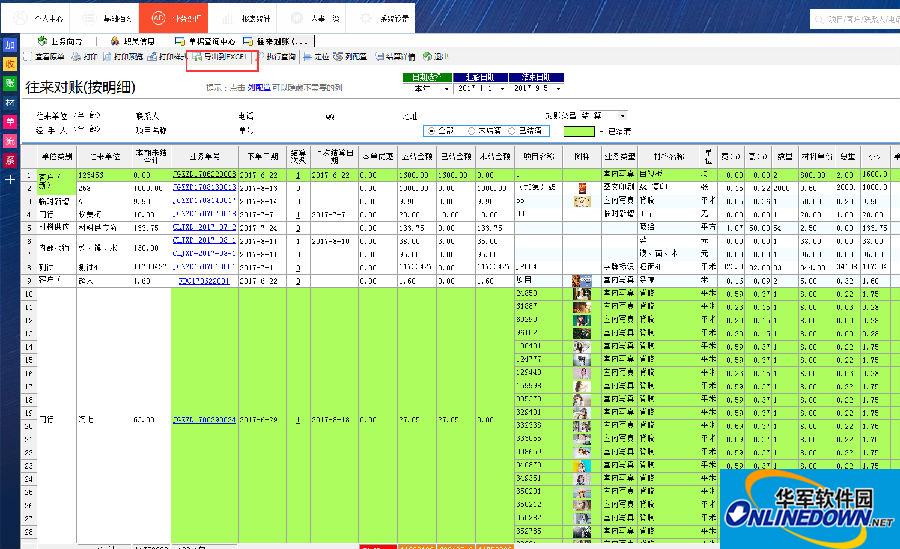Select the 全部 (all) radio button
Image resolution: width=900 pixels, height=549 pixels.
click(x=432, y=130)
